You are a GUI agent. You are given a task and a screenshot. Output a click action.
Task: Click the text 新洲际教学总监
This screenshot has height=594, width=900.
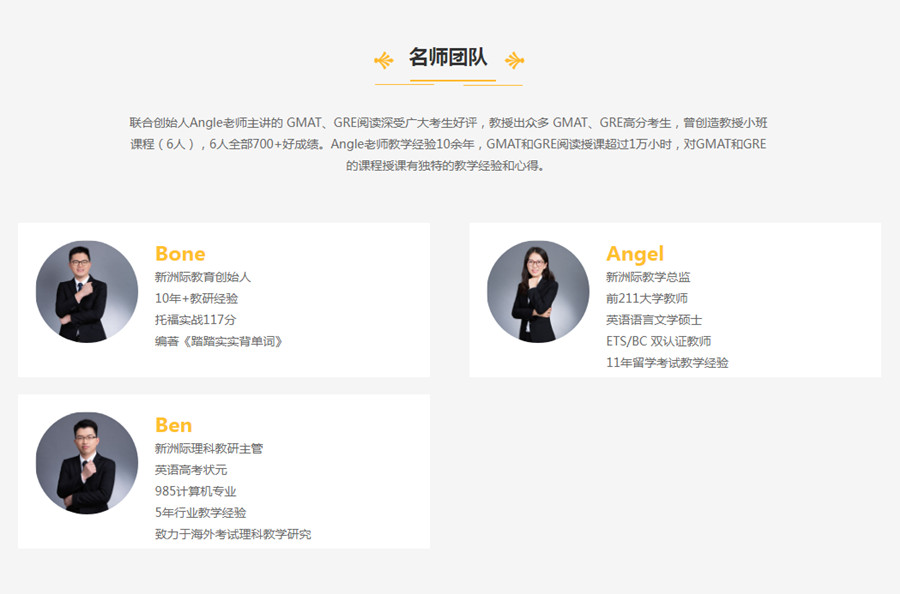point(648,277)
